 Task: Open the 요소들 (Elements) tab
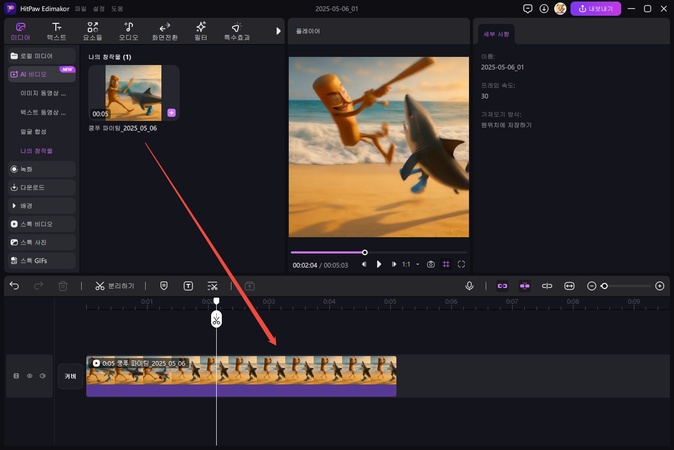pos(92,32)
